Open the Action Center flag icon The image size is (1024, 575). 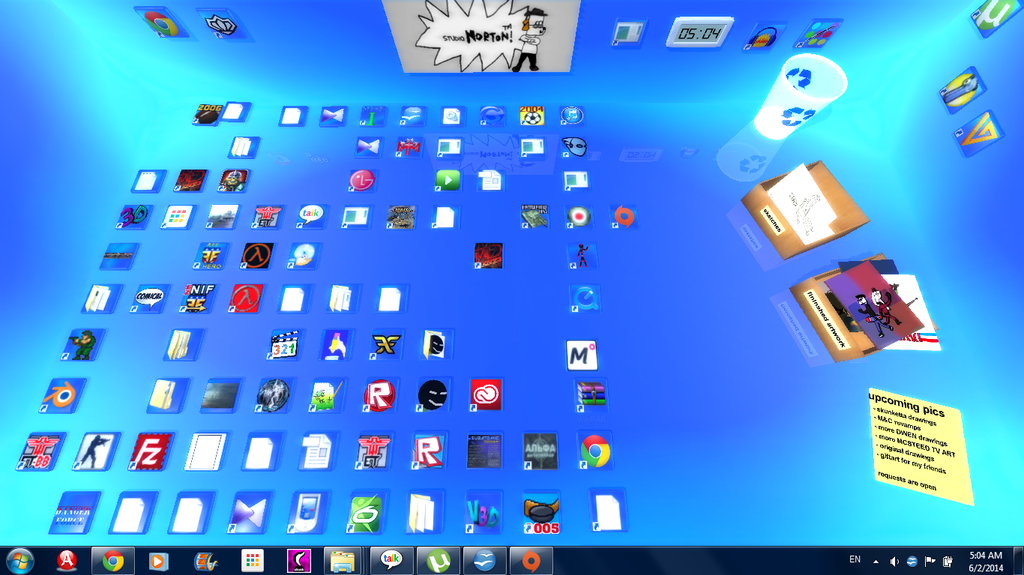tap(930, 561)
